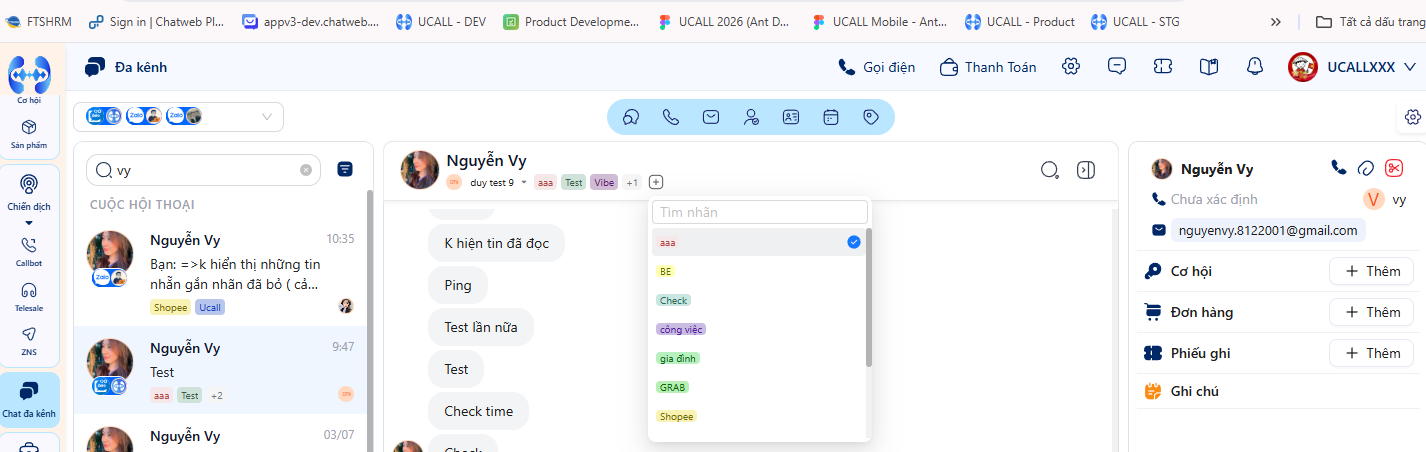Open the UCALLXXX account dropdown
Viewport: 1426px width, 452px height.
[1353, 67]
